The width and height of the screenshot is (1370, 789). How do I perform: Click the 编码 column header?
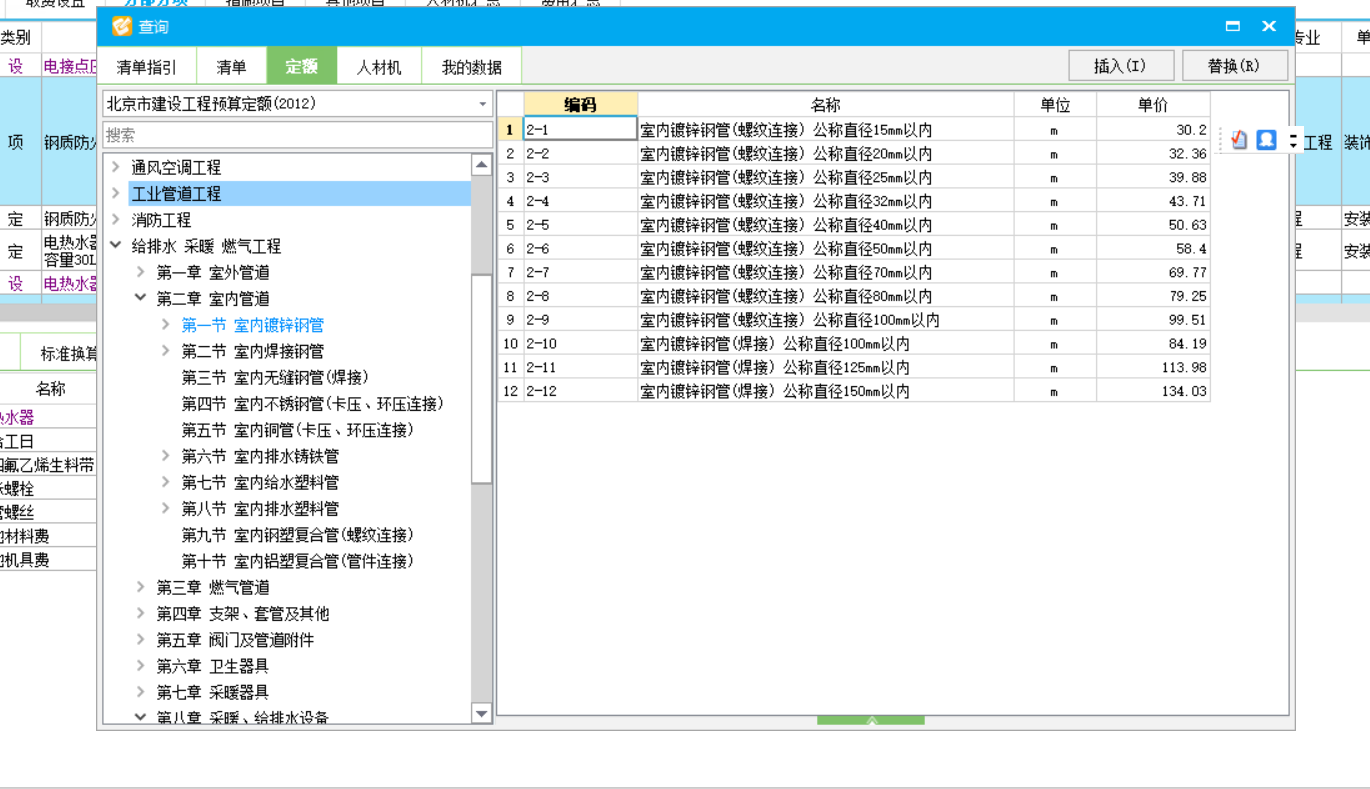click(x=580, y=105)
